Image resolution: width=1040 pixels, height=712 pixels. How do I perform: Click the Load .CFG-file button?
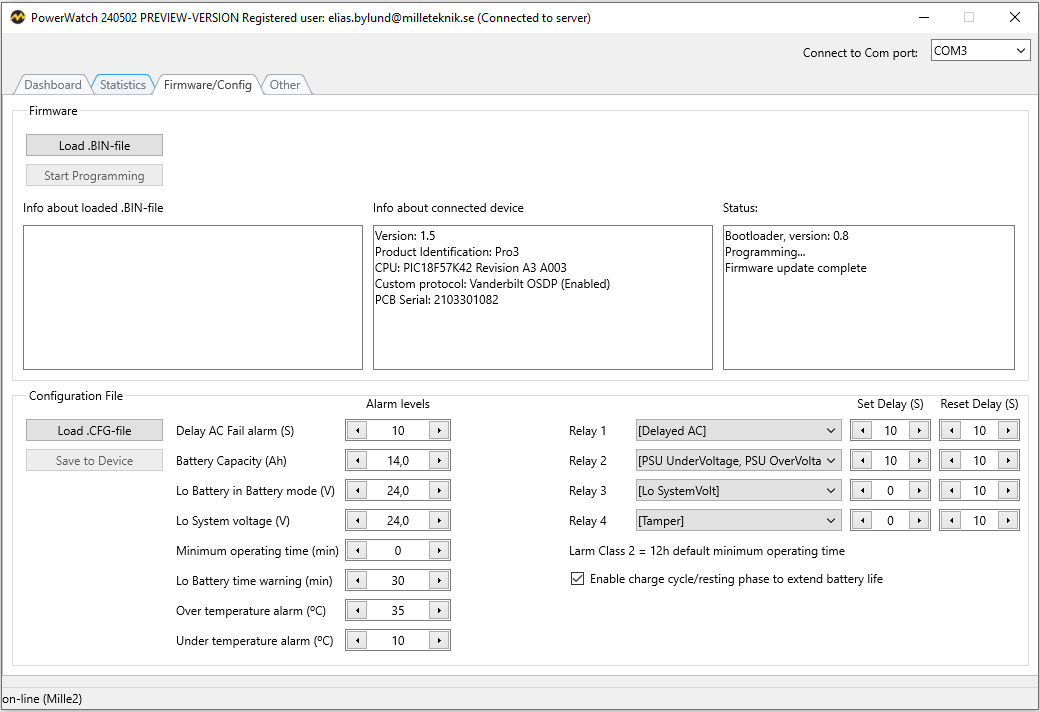coord(93,429)
